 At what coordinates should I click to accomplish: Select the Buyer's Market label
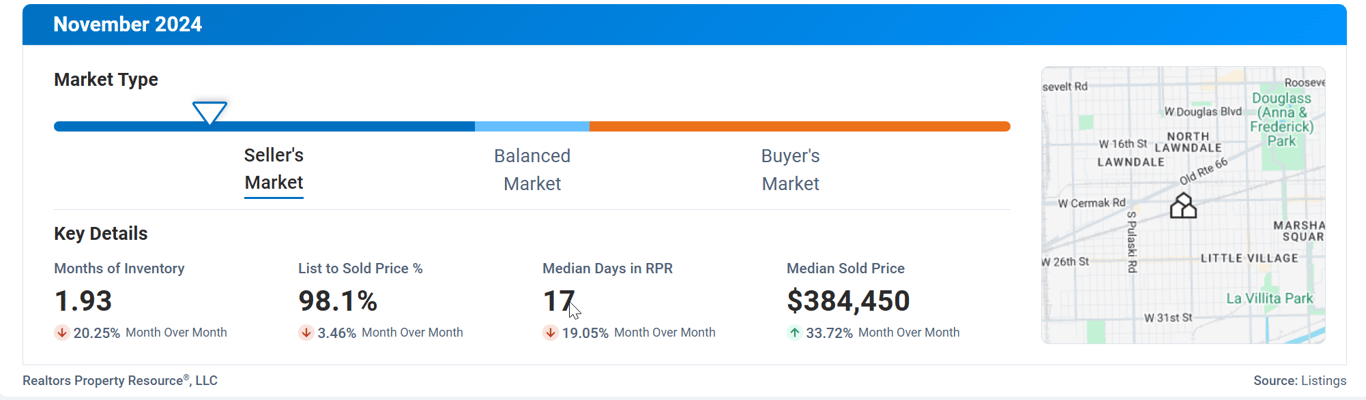790,170
